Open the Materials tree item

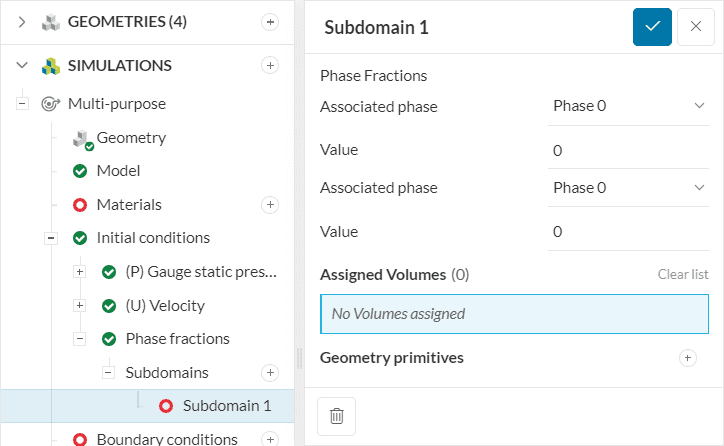point(128,205)
